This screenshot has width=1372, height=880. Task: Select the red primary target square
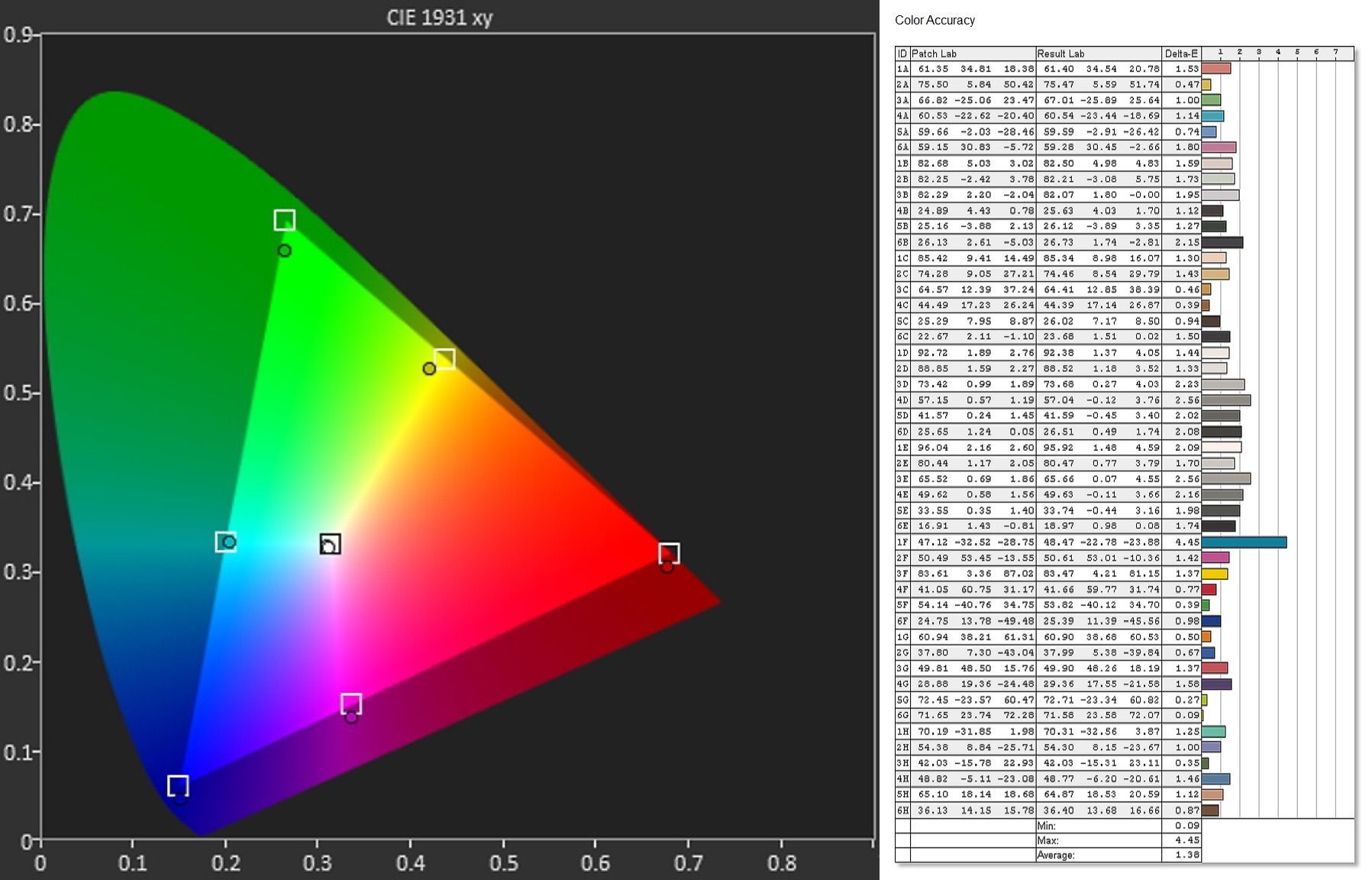669,553
